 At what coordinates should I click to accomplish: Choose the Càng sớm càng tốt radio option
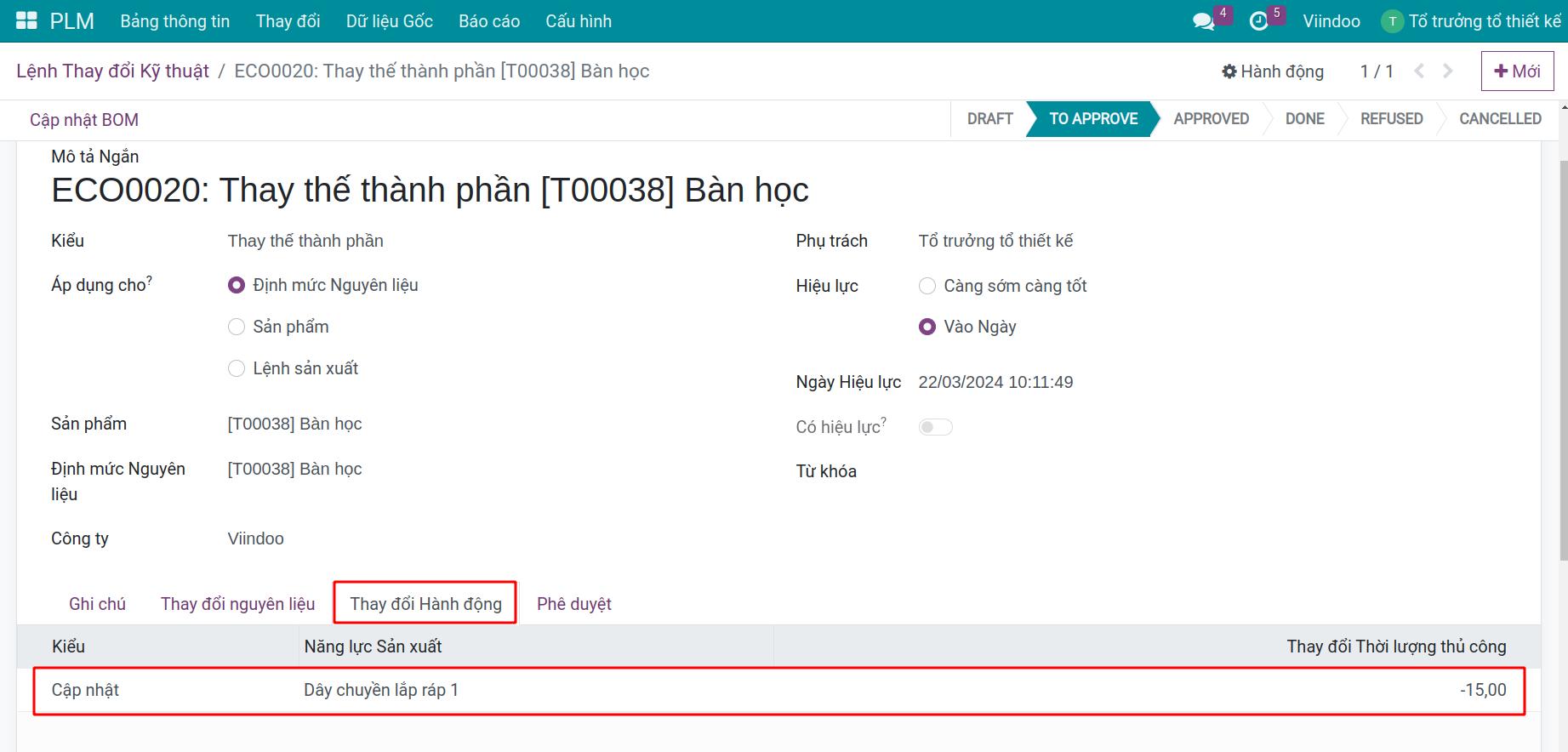(x=927, y=287)
